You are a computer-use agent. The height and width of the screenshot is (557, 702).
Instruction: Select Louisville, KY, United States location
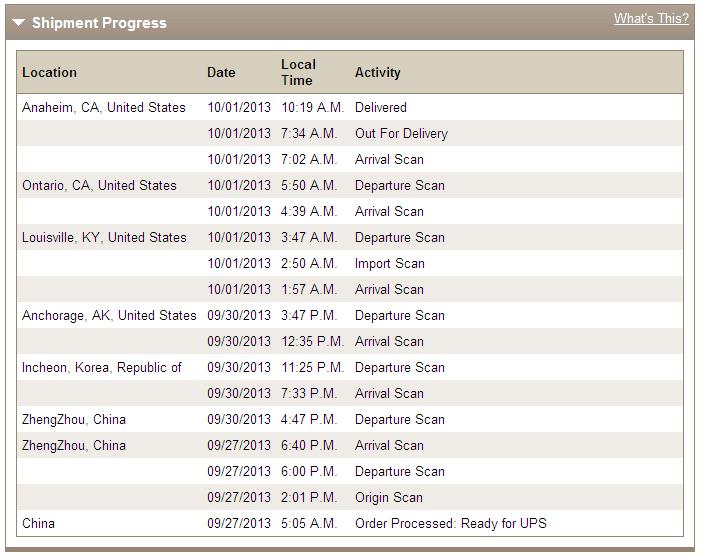click(x=104, y=237)
